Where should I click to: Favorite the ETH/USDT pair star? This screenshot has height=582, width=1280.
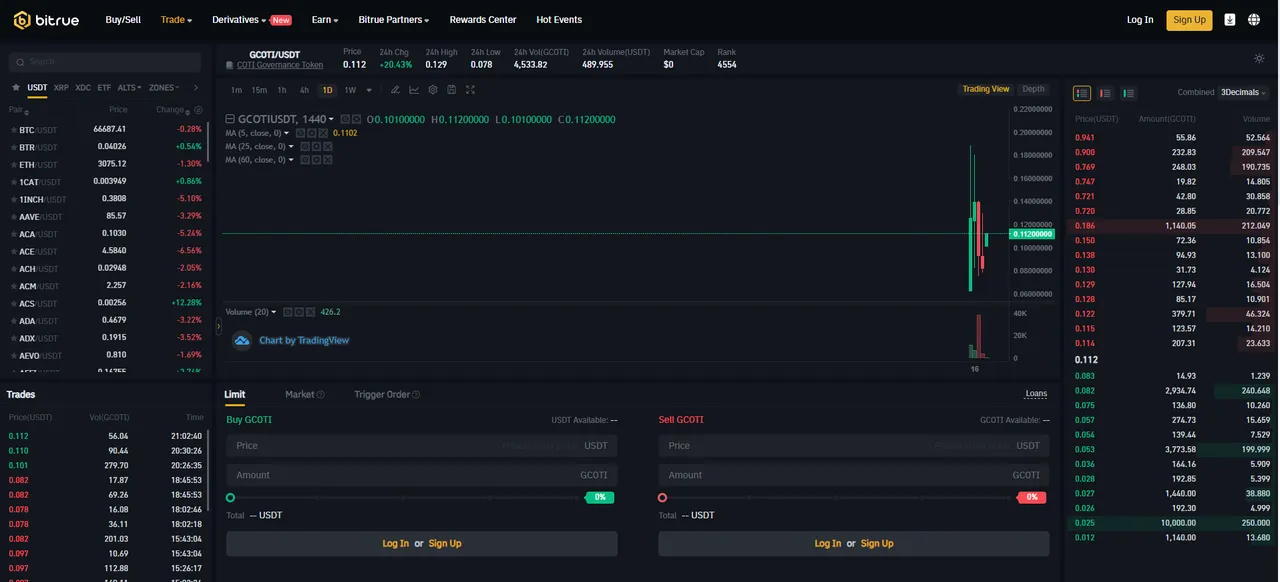pos(13,164)
